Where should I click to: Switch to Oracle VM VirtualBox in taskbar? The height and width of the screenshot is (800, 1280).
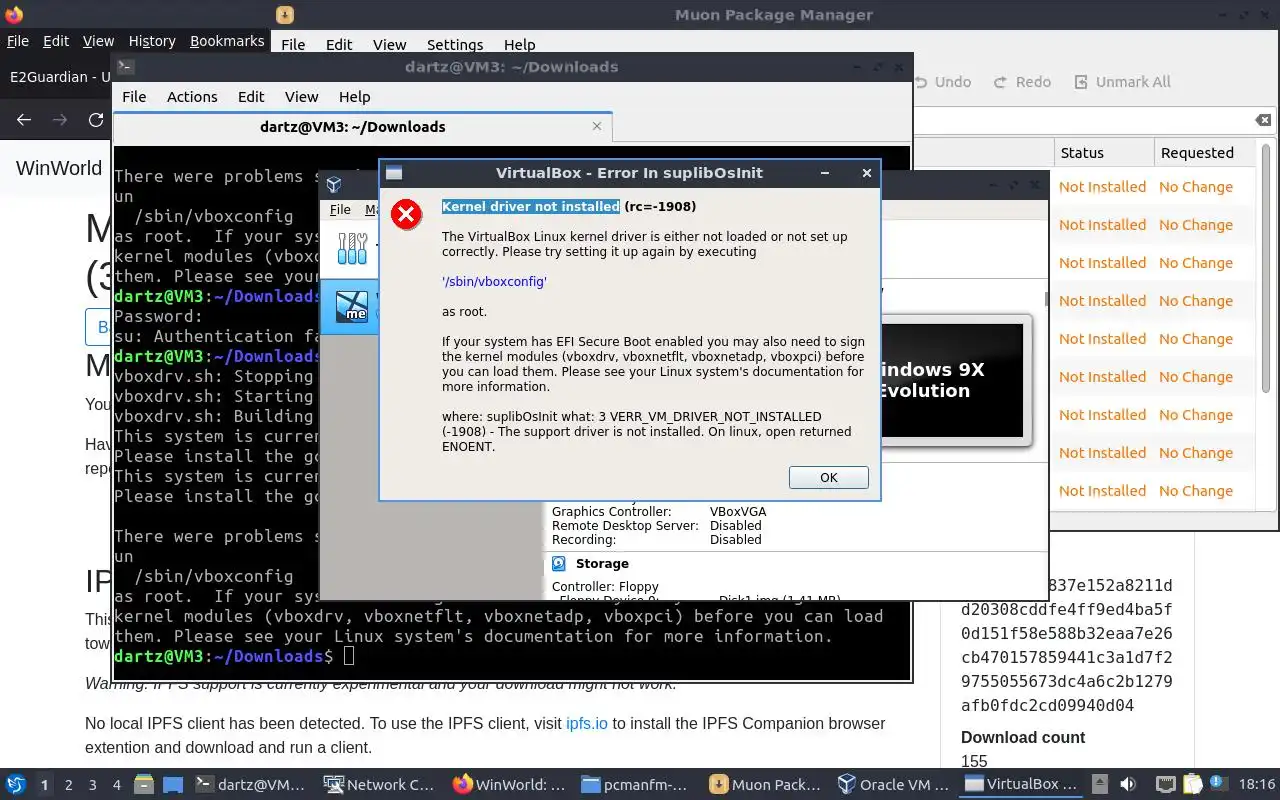pyautogui.click(x=895, y=785)
